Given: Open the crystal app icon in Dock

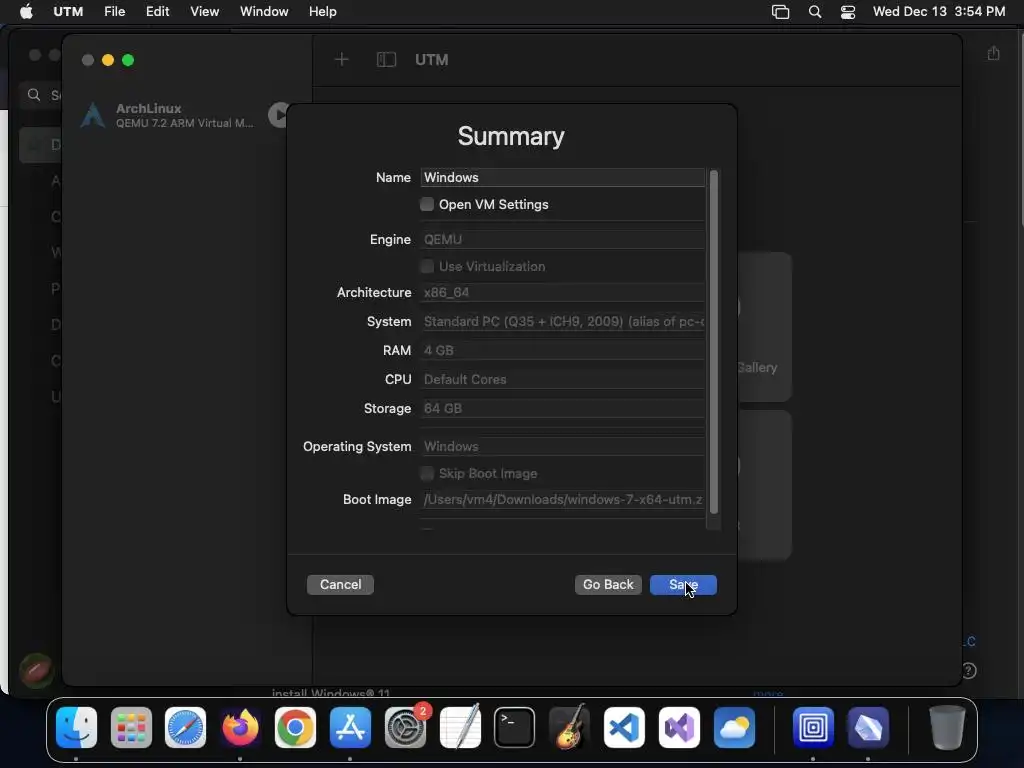Looking at the screenshot, I should click(x=868, y=727).
